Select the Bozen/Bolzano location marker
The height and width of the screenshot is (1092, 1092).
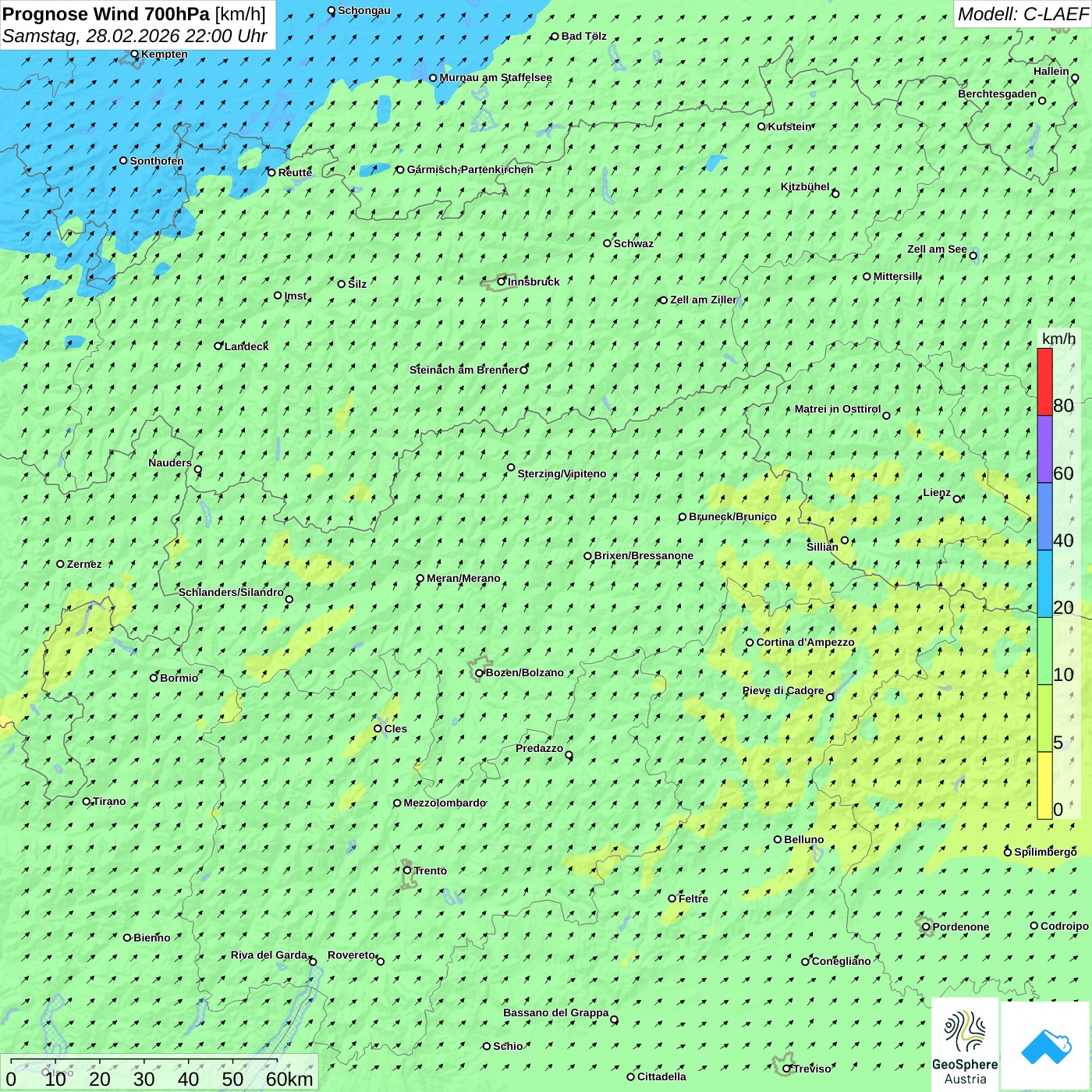480,673
